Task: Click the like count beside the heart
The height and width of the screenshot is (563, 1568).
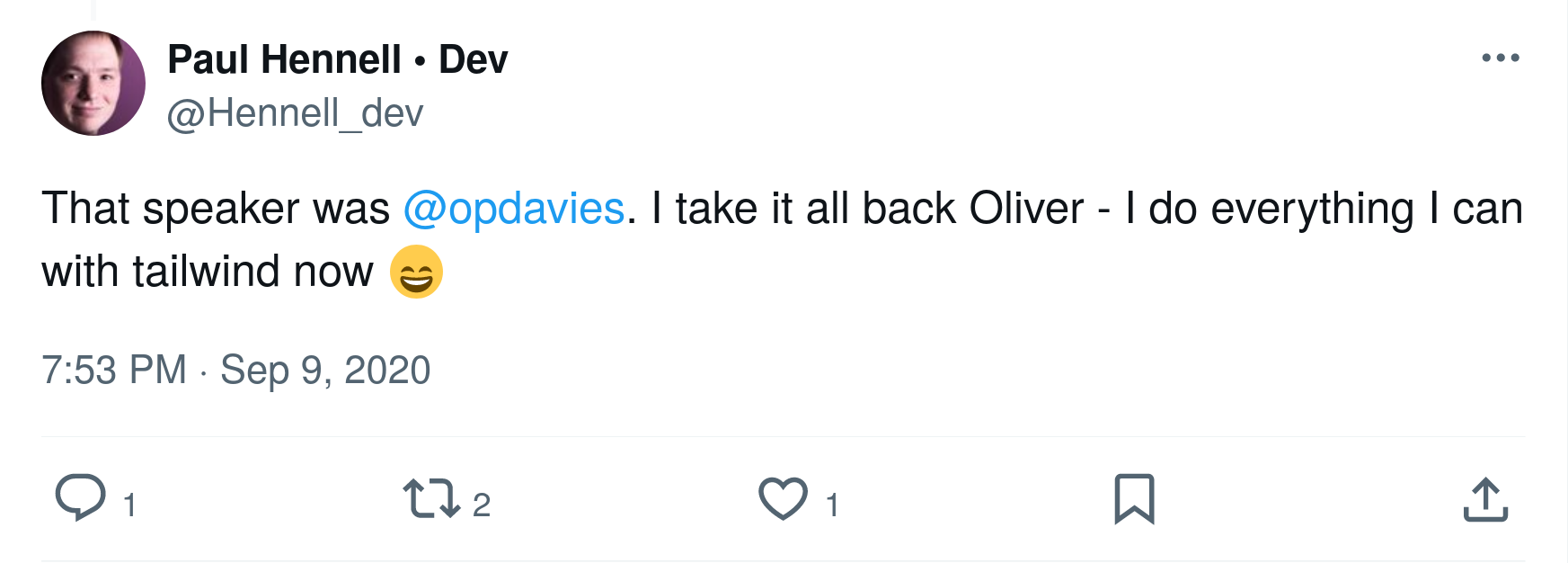Action: (833, 505)
